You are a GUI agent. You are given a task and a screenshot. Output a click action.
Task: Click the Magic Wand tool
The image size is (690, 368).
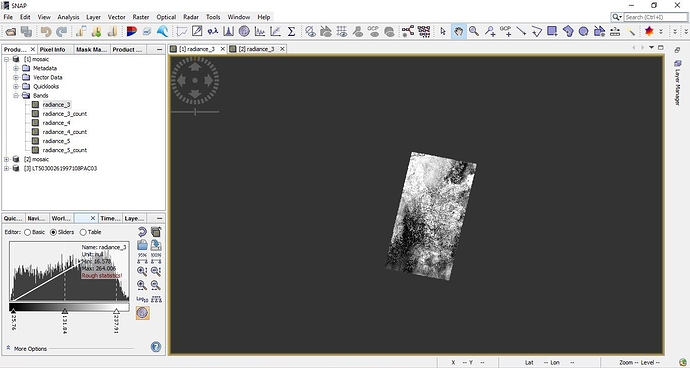click(631, 31)
